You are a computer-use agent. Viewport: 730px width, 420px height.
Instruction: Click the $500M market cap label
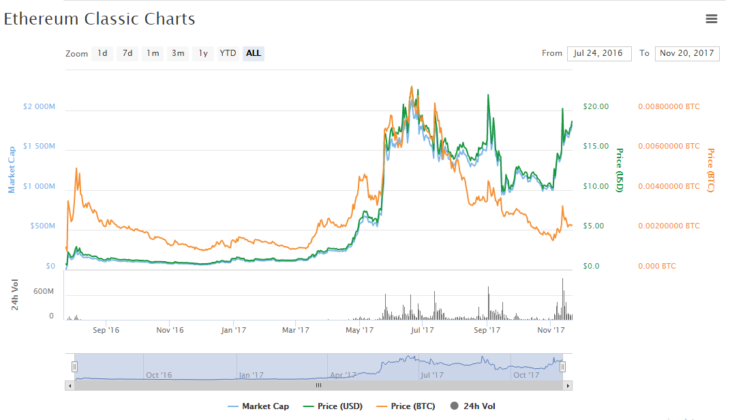tap(42, 226)
